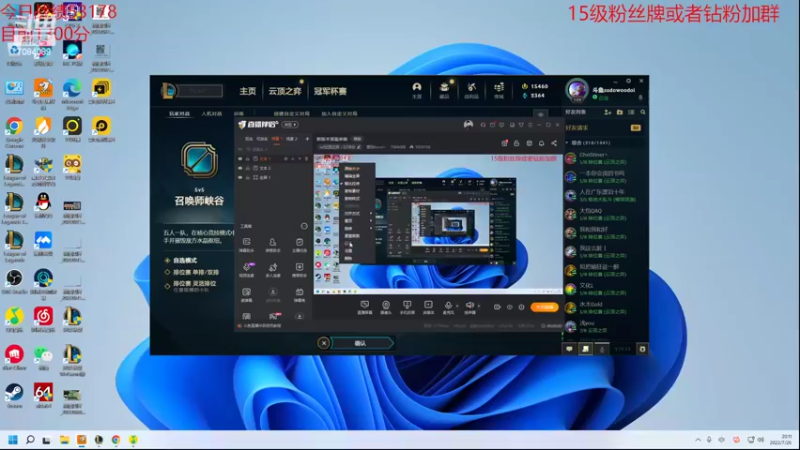Screen dimensions: 800x450
Task: Open Google Chrome desktop shortcut
Action: click(x=14, y=126)
